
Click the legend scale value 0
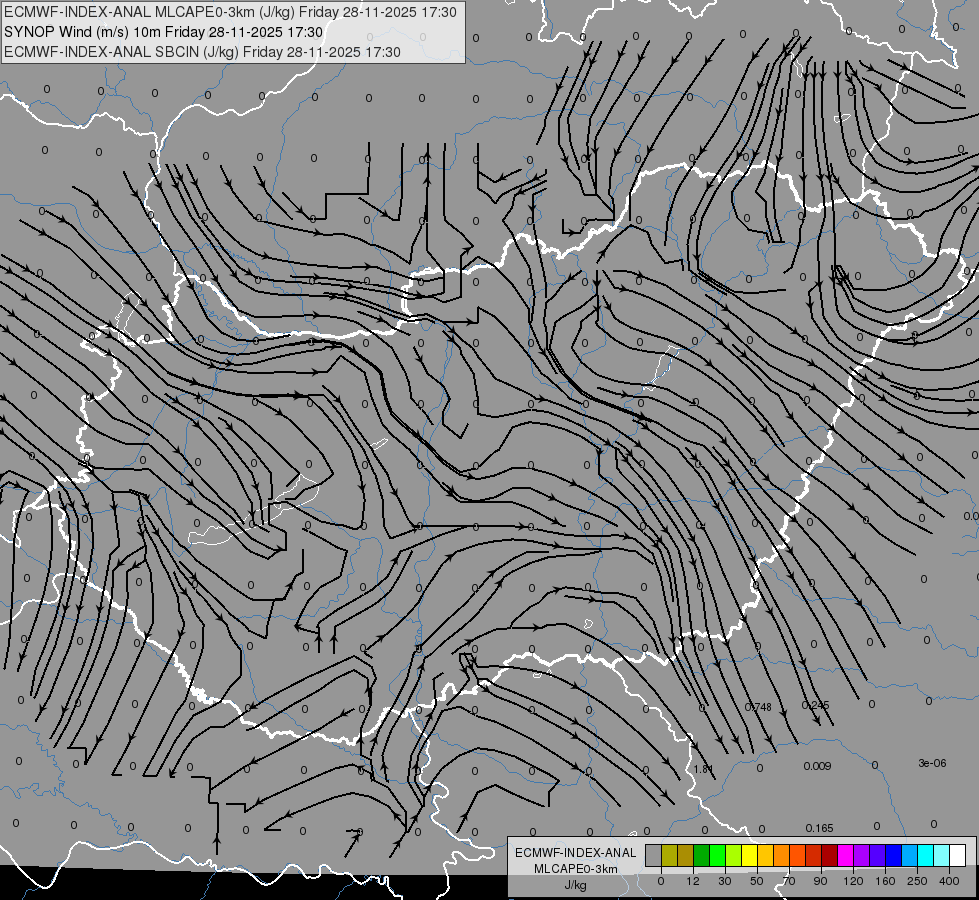click(661, 881)
